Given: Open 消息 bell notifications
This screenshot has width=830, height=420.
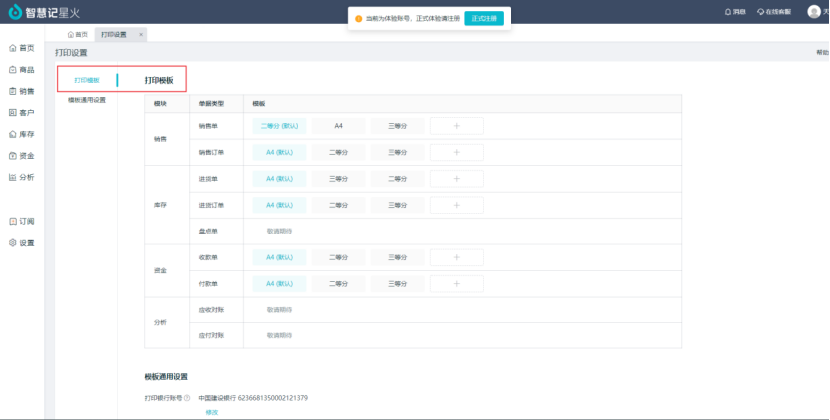Looking at the screenshot, I should pos(735,12).
